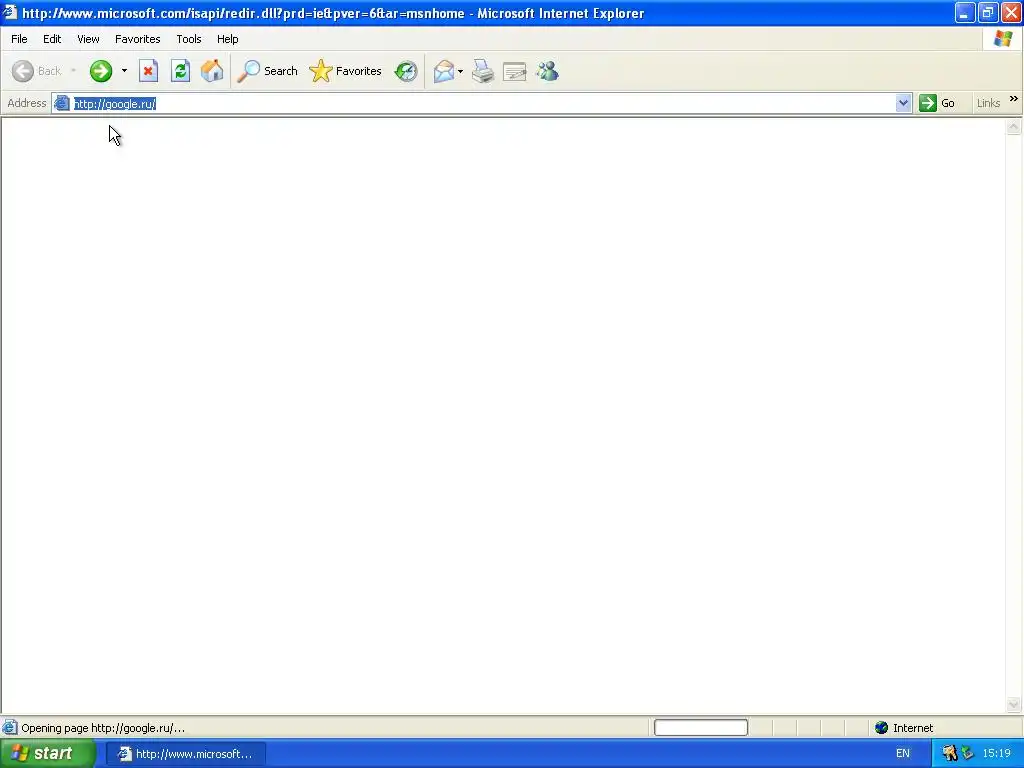The height and width of the screenshot is (768, 1024).
Task: Click the Go button
Action: pyautogui.click(x=937, y=103)
